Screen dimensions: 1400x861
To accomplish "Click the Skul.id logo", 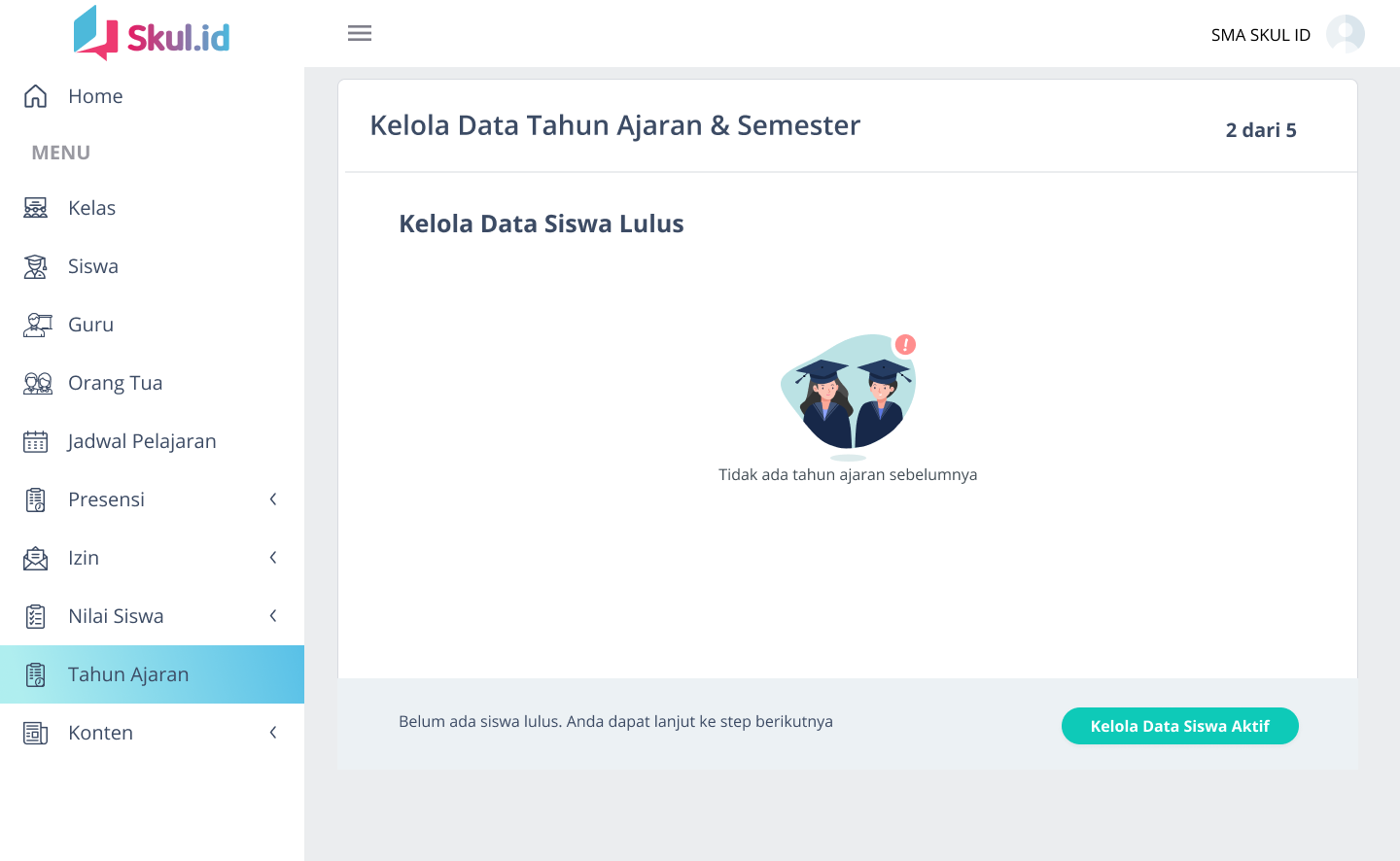I will tap(152, 34).
